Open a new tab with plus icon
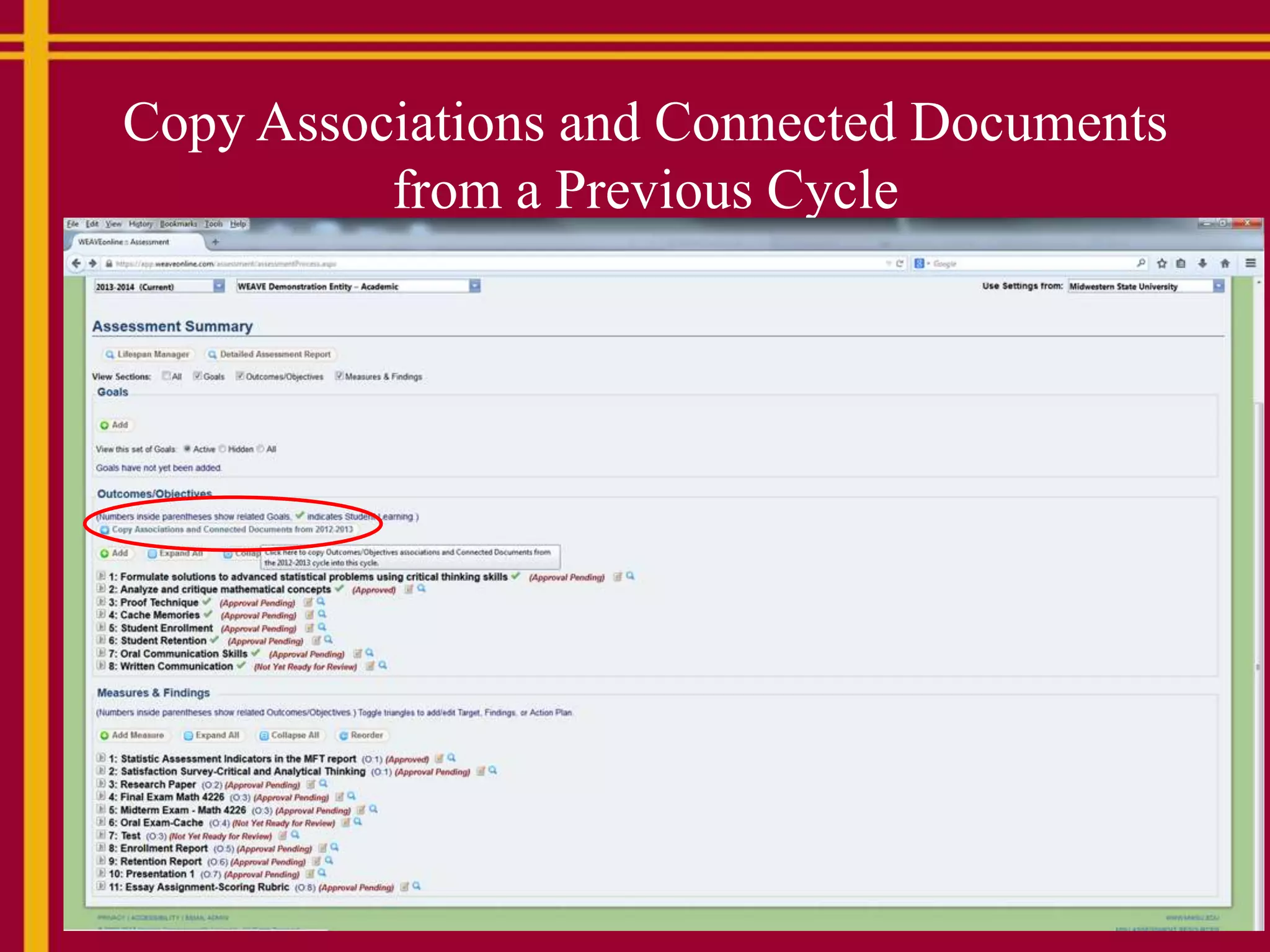Image resolution: width=1270 pixels, height=952 pixels. click(215, 242)
